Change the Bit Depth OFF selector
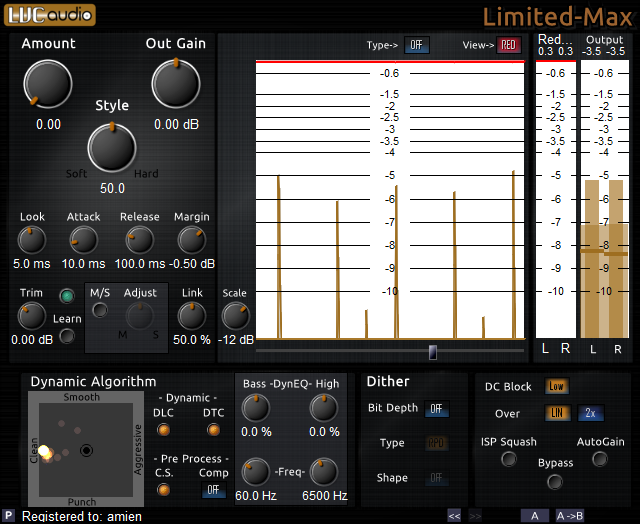 (437, 409)
